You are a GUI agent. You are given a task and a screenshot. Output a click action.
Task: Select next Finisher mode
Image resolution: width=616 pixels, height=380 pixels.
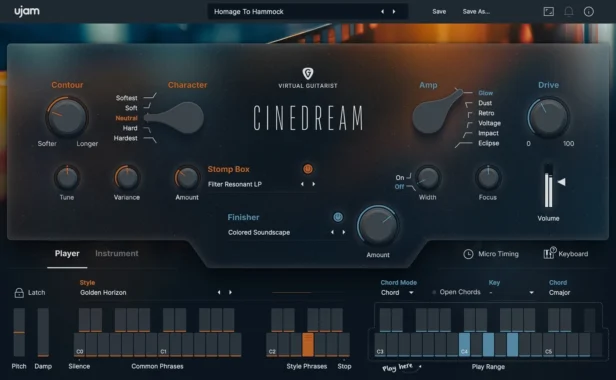[344, 232]
